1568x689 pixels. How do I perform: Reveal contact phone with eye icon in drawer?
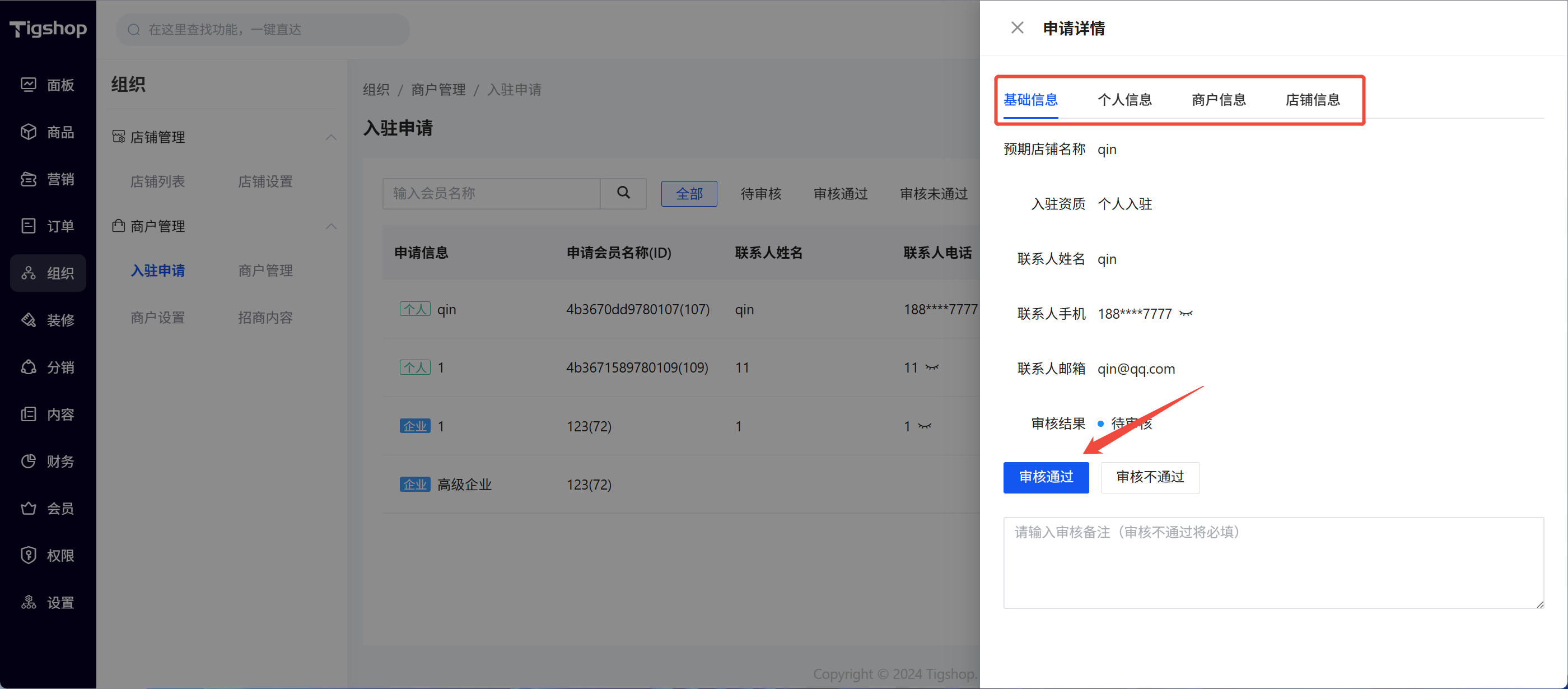[1185, 314]
